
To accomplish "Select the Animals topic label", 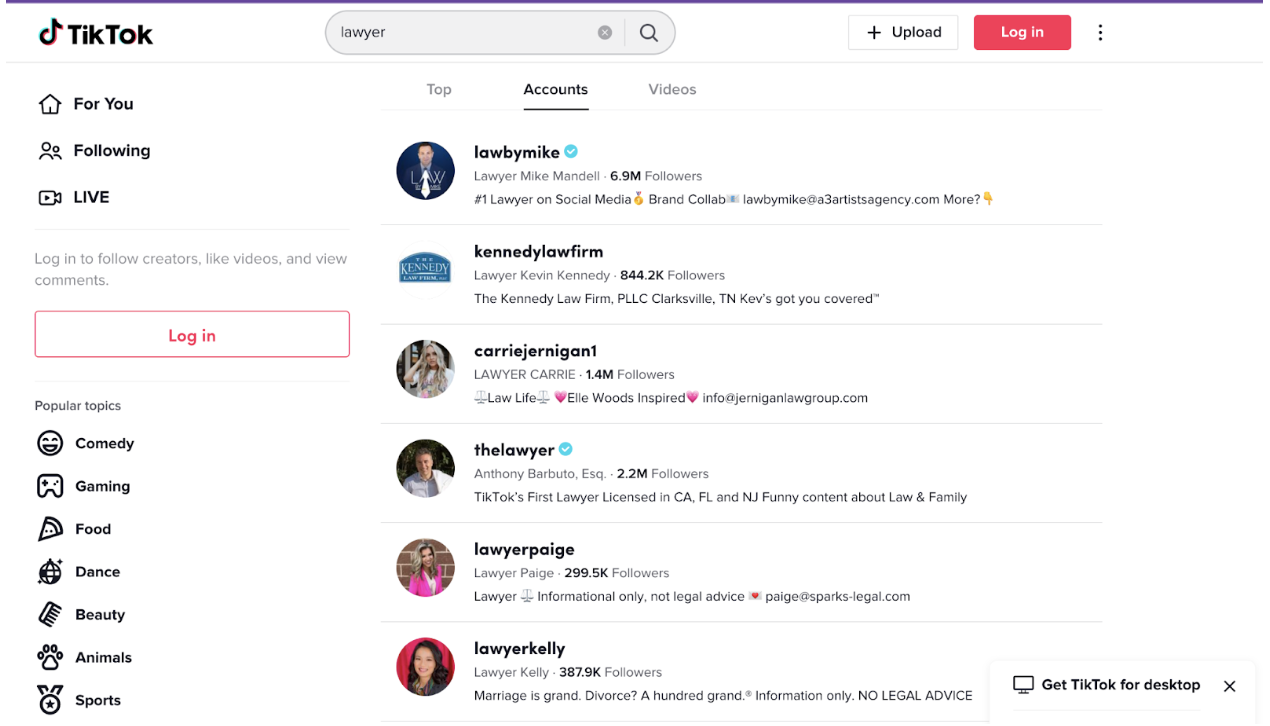I will (103, 658).
